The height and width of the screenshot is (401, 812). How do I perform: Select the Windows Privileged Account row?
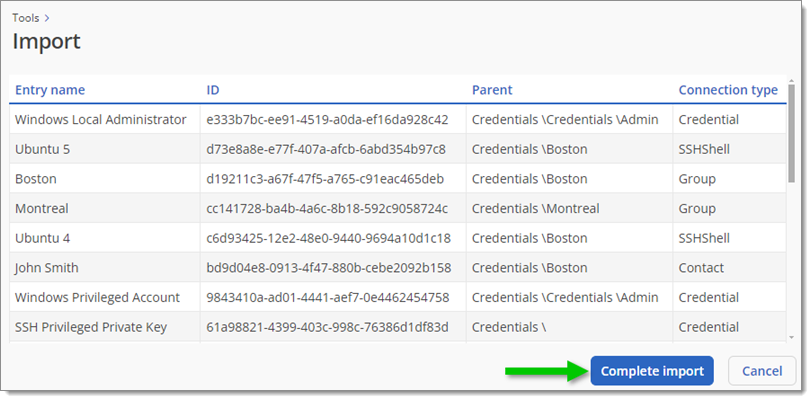(397, 297)
